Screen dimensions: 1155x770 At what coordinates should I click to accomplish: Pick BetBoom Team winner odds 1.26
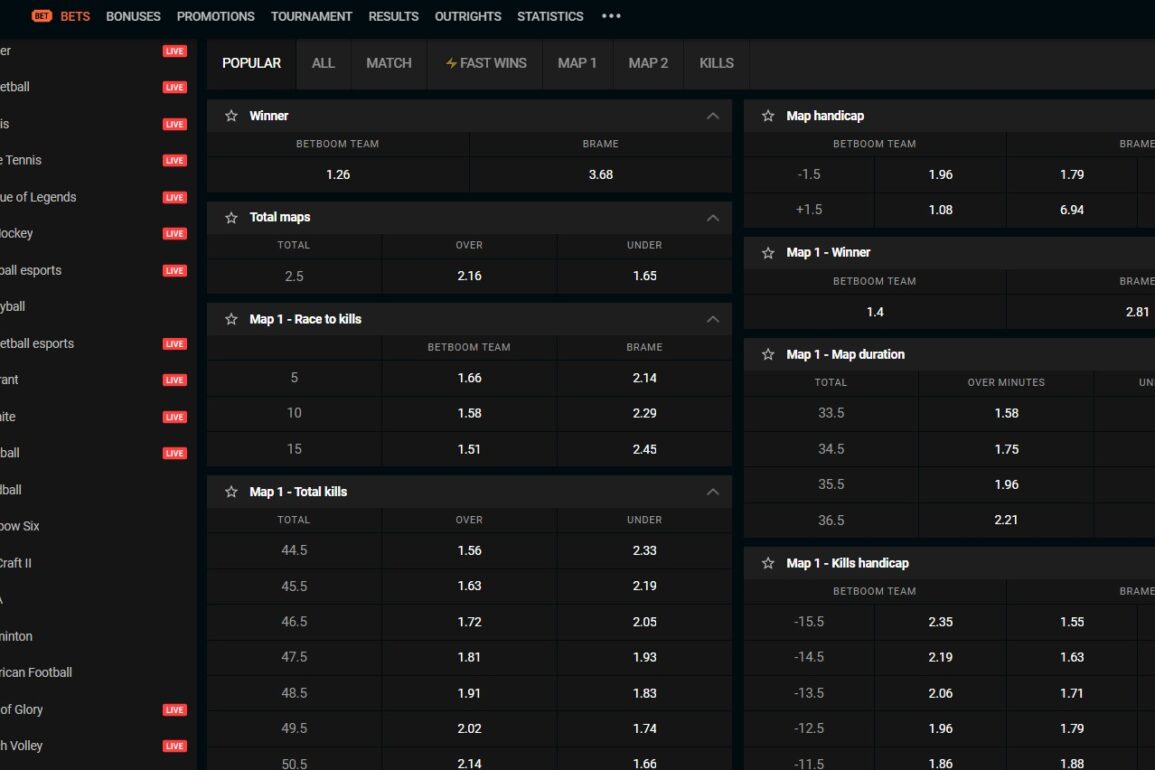coord(338,175)
